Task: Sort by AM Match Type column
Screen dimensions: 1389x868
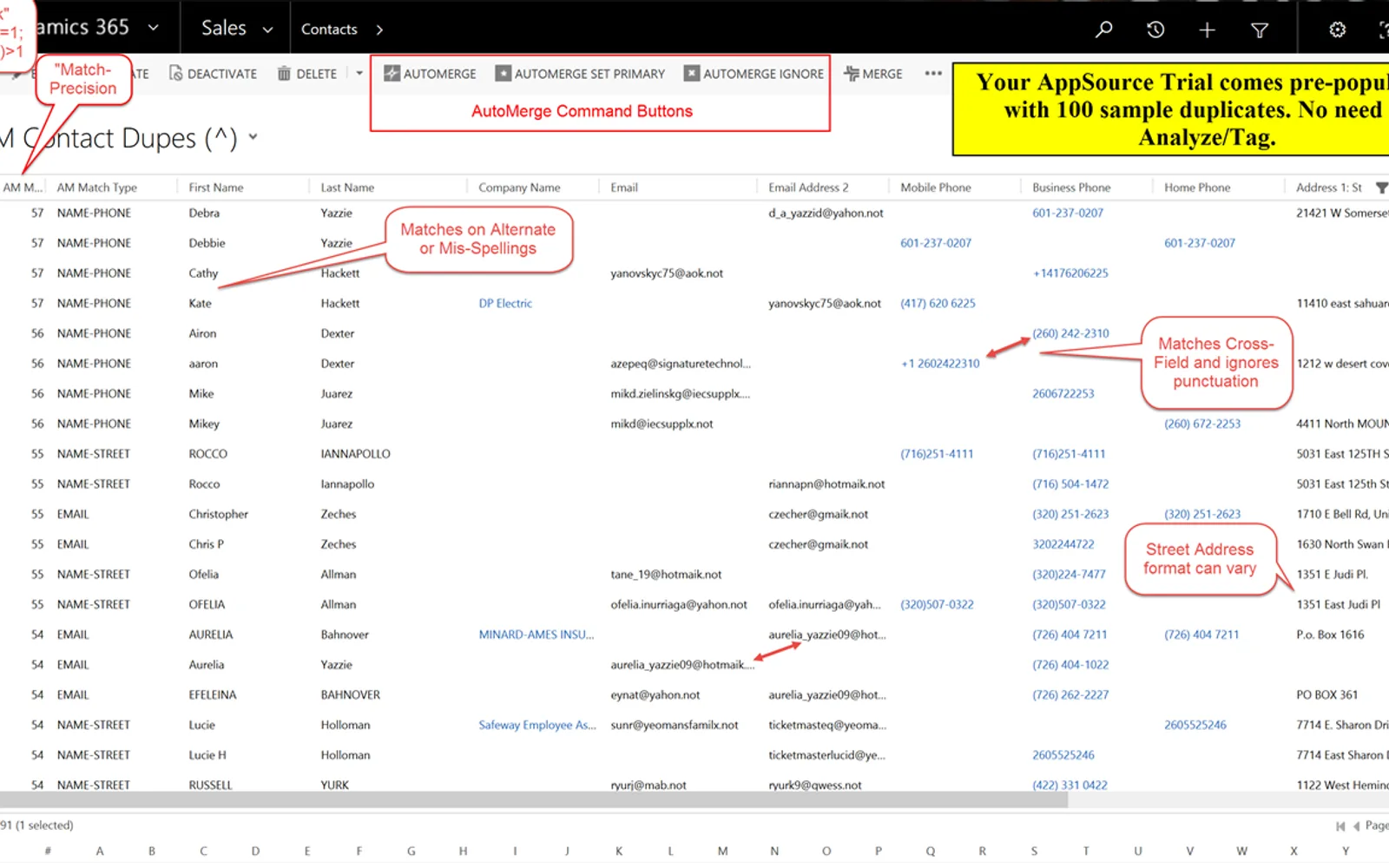Action: coord(97,187)
